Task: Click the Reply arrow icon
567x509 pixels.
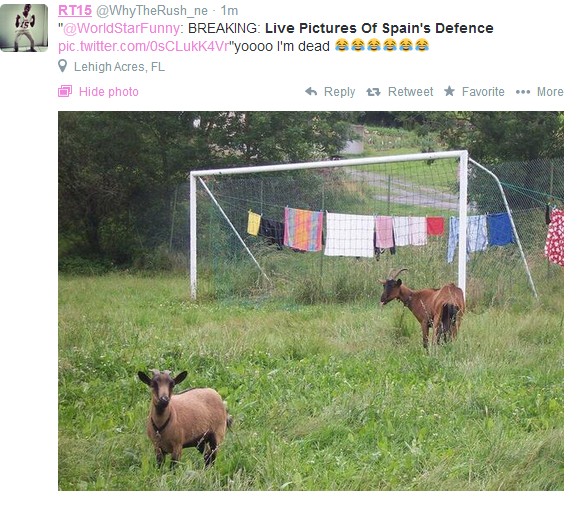Action: [311, 91]
